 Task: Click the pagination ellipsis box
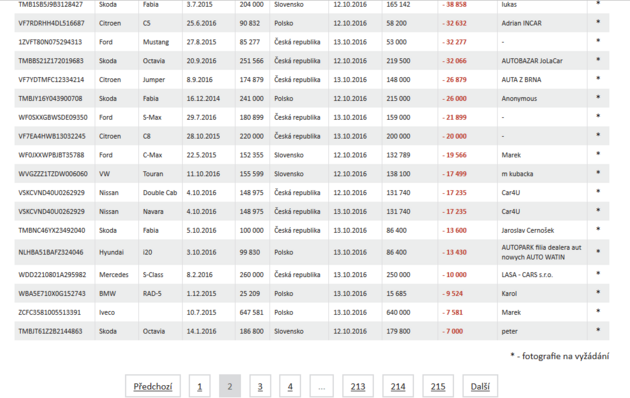[321, 386]
